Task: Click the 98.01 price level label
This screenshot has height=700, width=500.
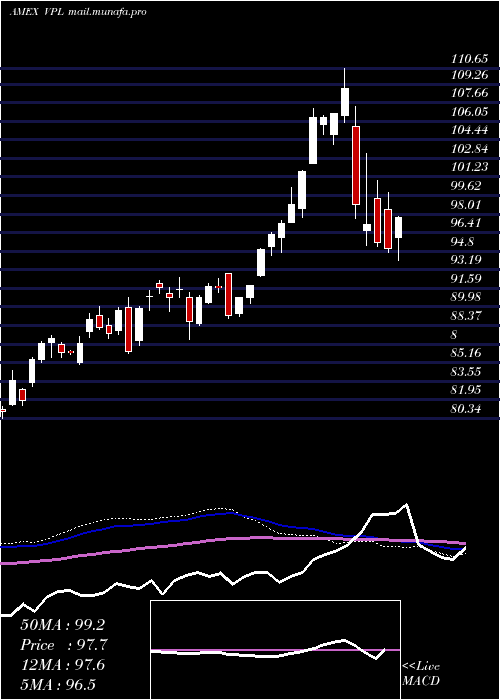Action: coord(467,204)
